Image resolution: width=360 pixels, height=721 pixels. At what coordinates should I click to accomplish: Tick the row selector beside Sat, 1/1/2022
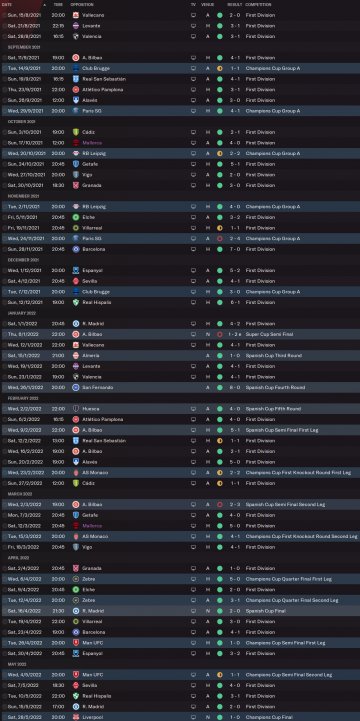[4, 324]
